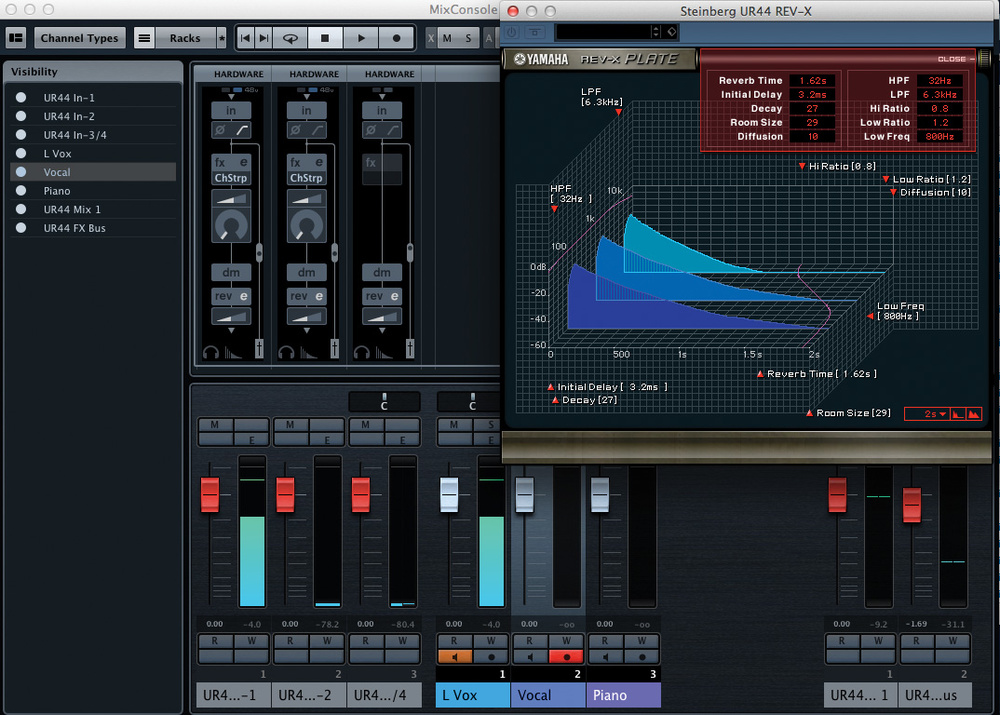Jump to previous marker in transport
The image size is (1000, 715).
[x=246, y=38]
